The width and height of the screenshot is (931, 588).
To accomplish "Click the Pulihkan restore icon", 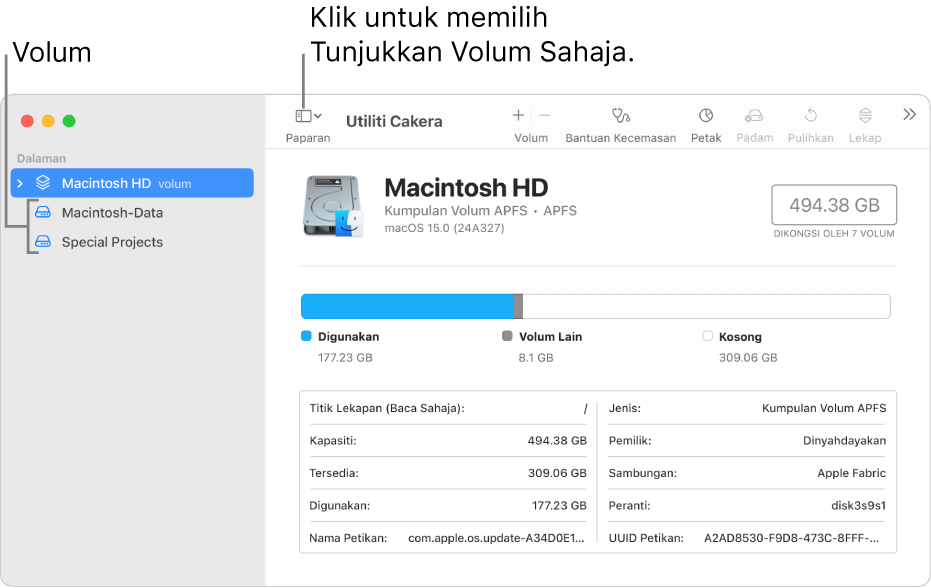I will (810, 115).
